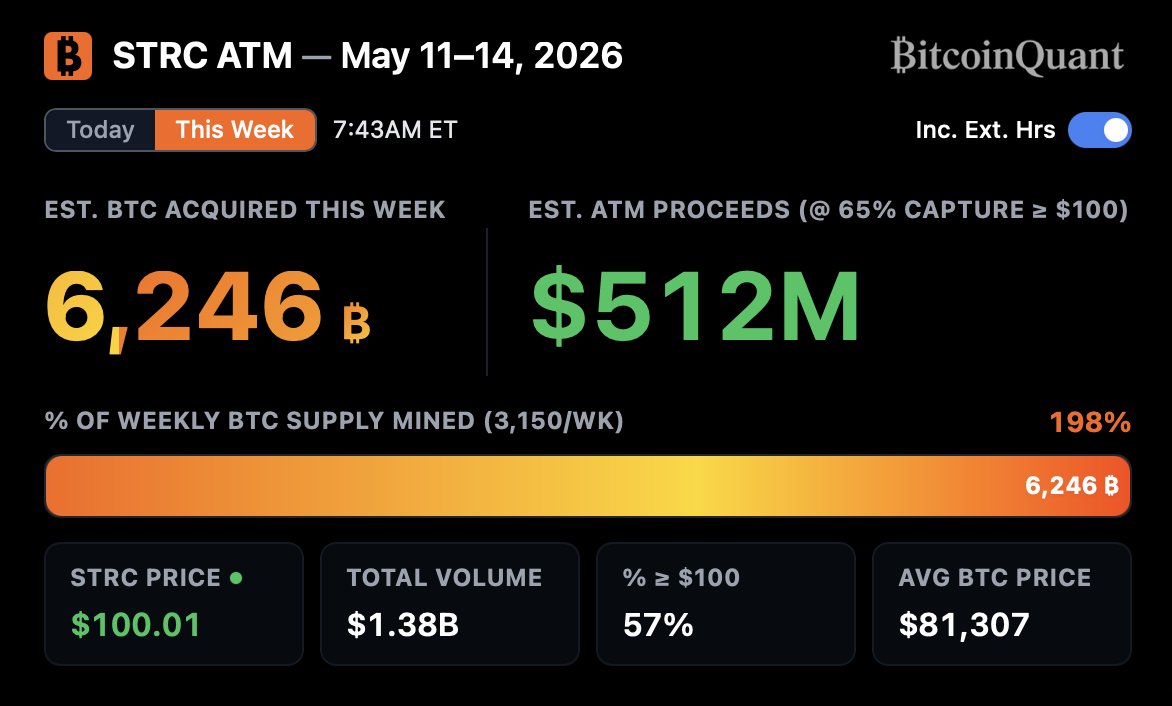
Task: Open the AVG BTC PRICE card
Action: tap(1002, 604)
